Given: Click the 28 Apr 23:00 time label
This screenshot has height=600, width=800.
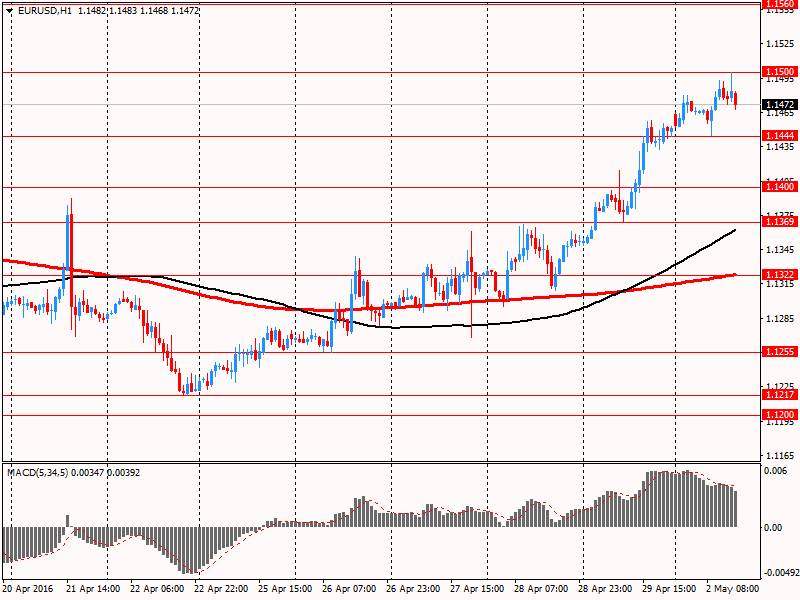Looking at the screenshot, I should [605, 589].
